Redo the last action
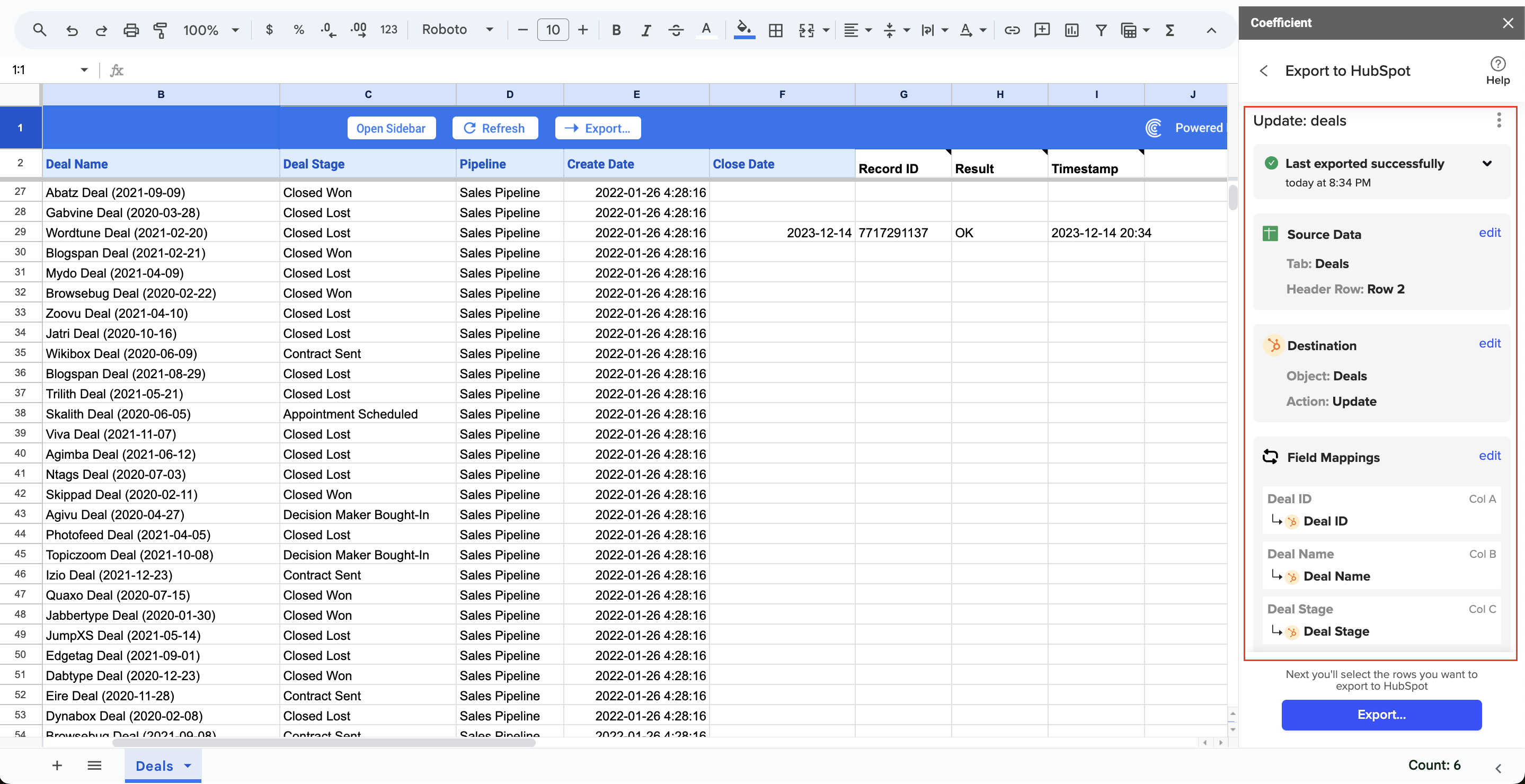The height and width of the screenshot is (784, 1525). 101,30
